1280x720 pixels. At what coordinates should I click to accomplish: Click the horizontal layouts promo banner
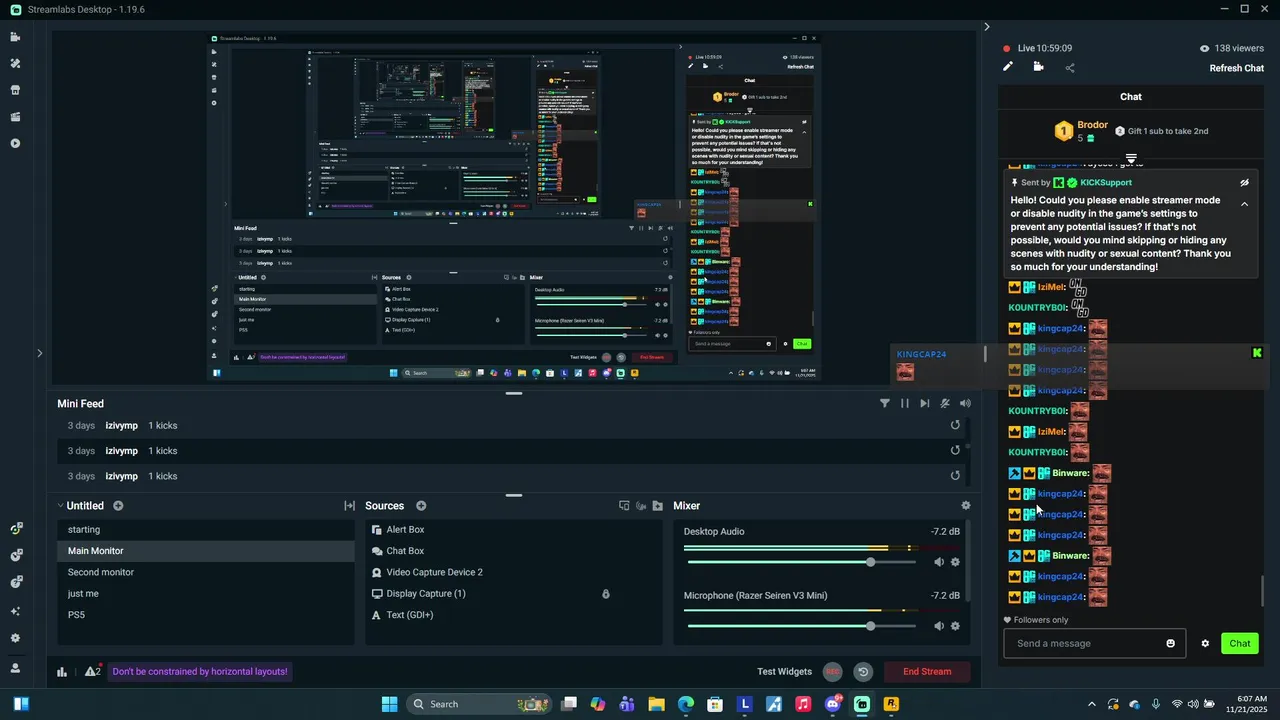pyautogui.click(x=200, y=672)
